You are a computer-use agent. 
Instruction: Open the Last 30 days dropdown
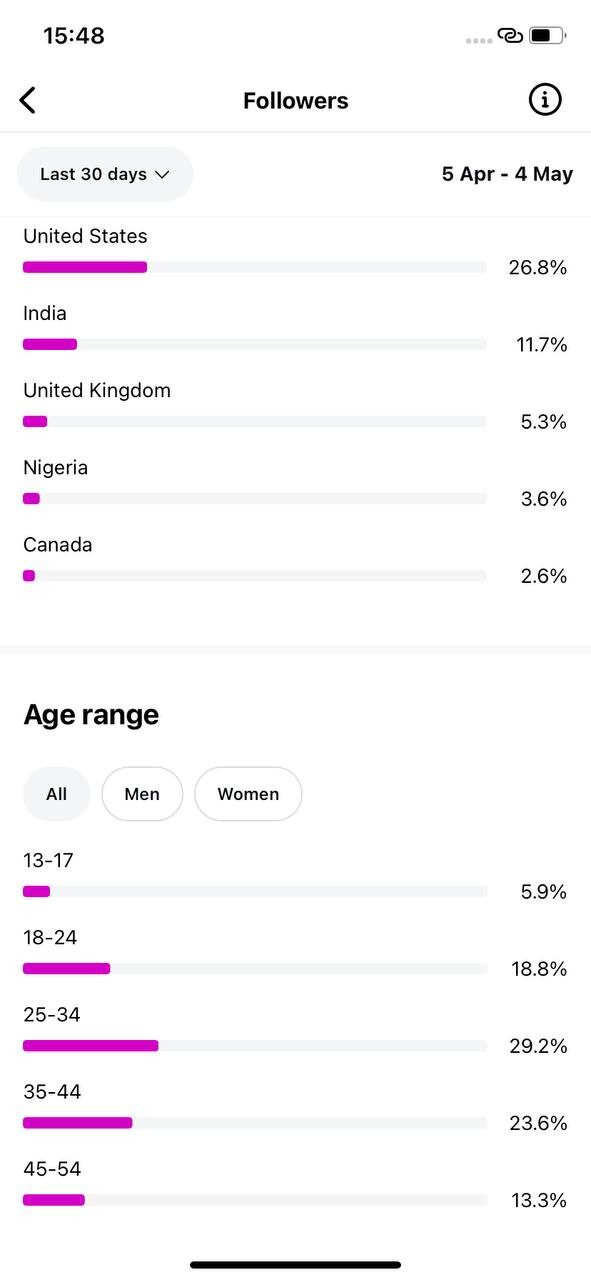pos(105,174)
